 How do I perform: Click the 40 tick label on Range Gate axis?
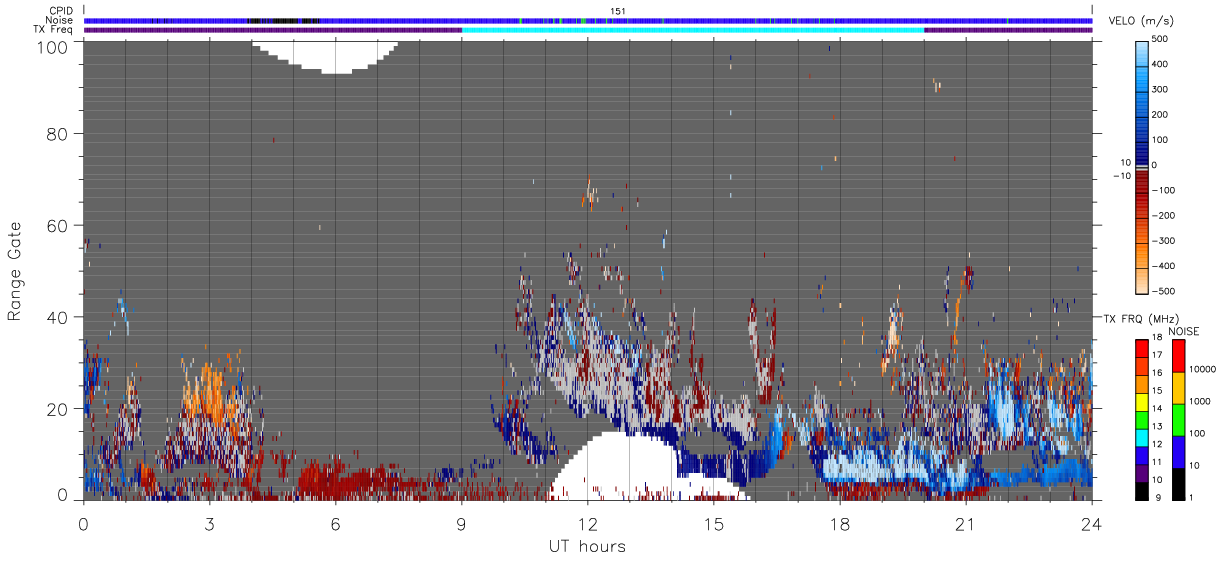[58, 317]
